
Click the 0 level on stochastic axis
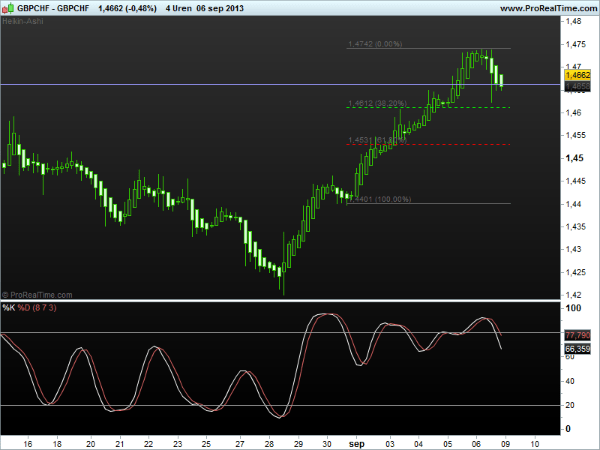pos(568,429)
